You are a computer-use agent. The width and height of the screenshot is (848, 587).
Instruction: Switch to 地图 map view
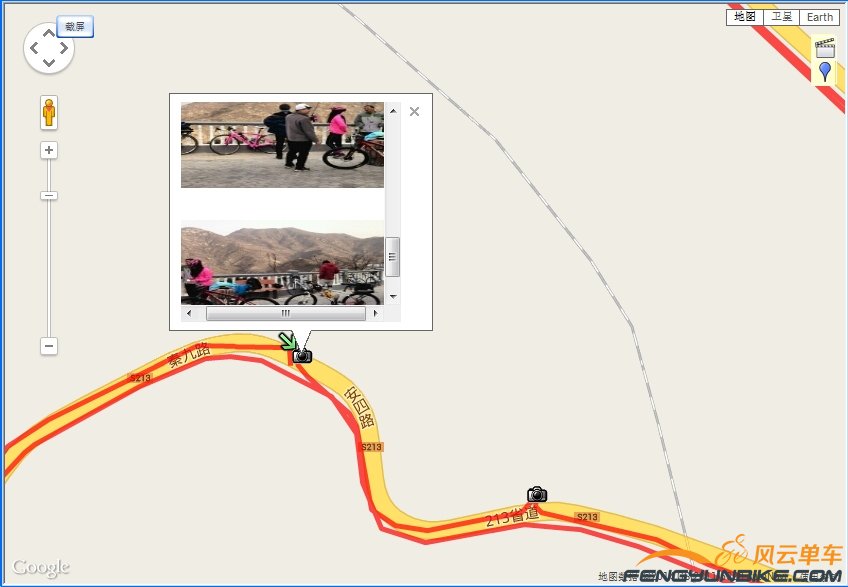point(745,17)
